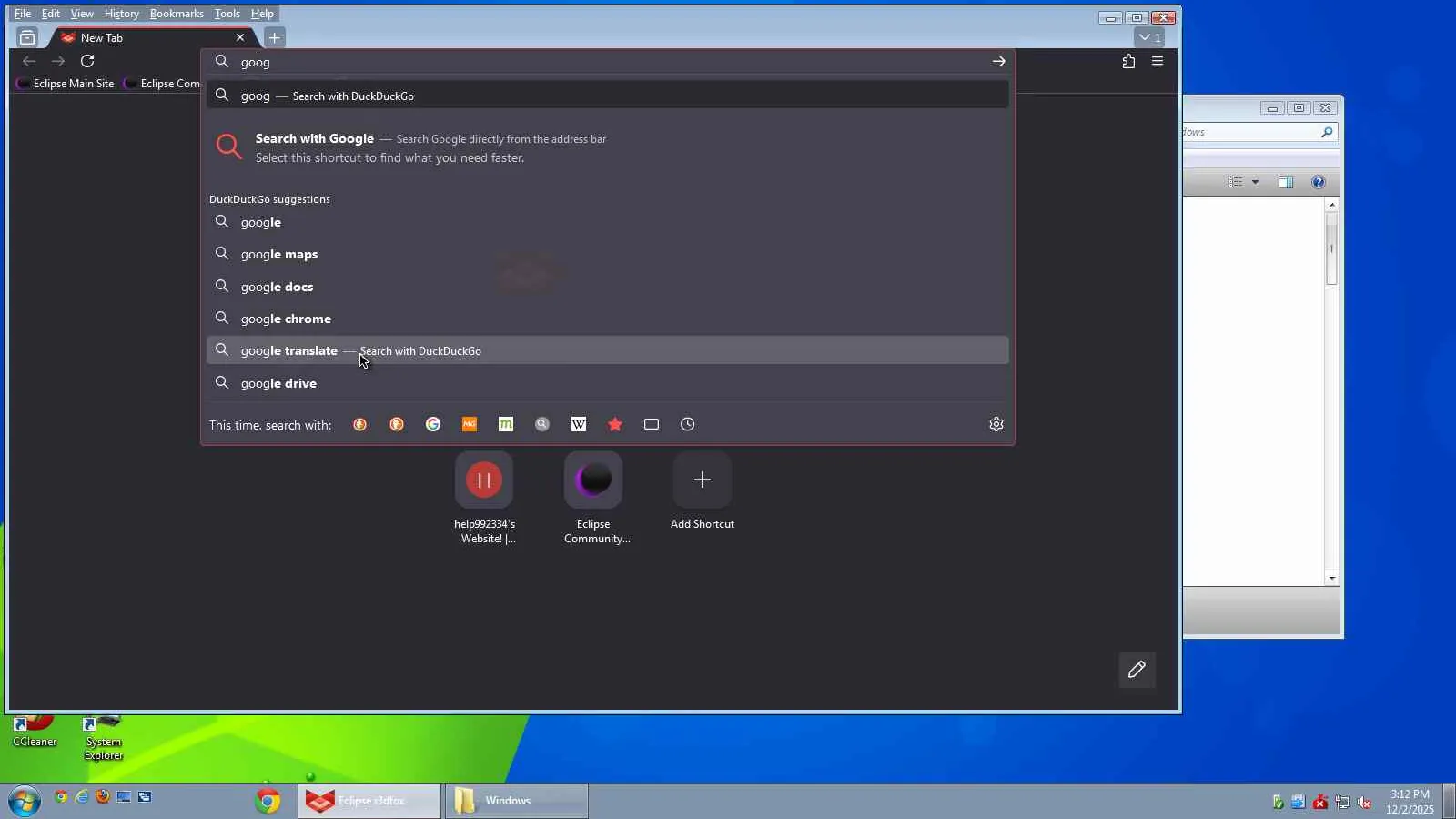Search this time with green m engine
The image size is (1456, 819).
pyautogui.click(x=506, y=424)
